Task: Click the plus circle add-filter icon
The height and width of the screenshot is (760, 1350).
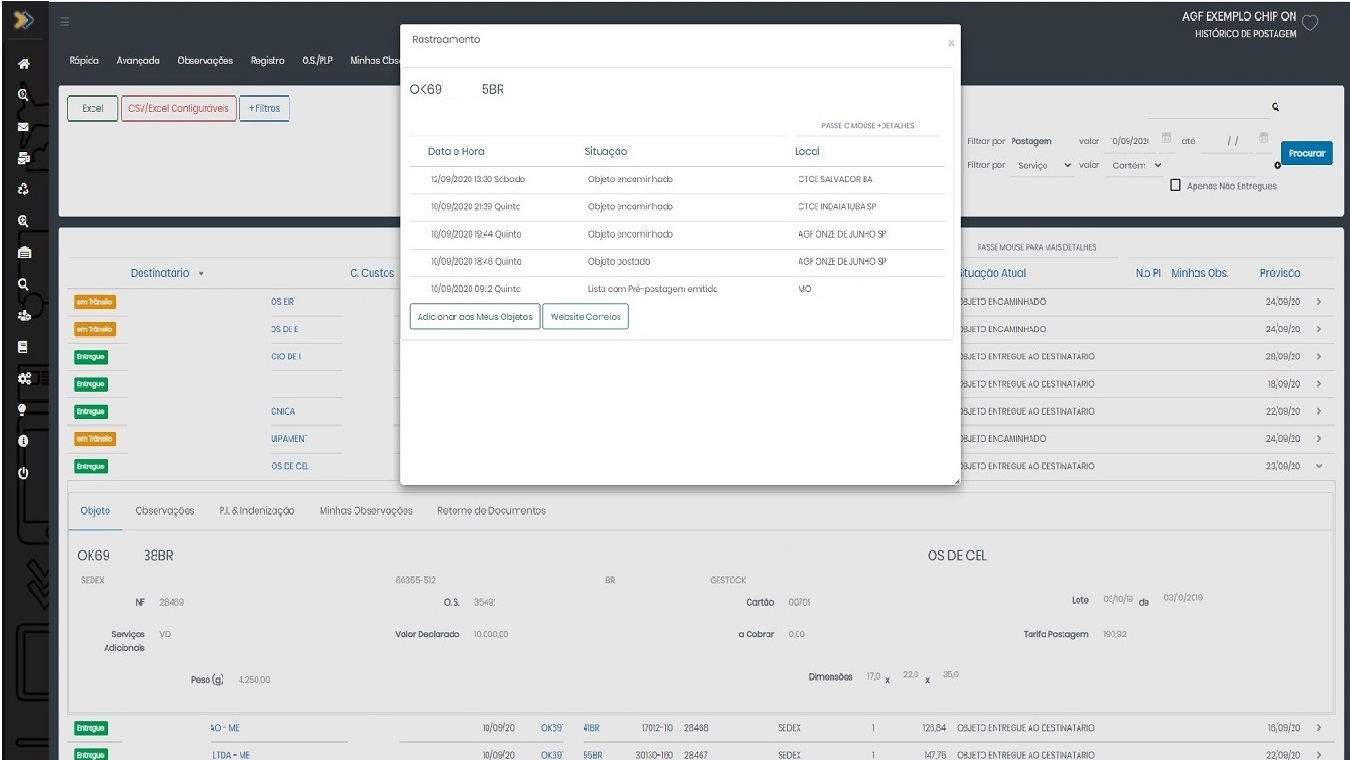Action: (1277, 165)
